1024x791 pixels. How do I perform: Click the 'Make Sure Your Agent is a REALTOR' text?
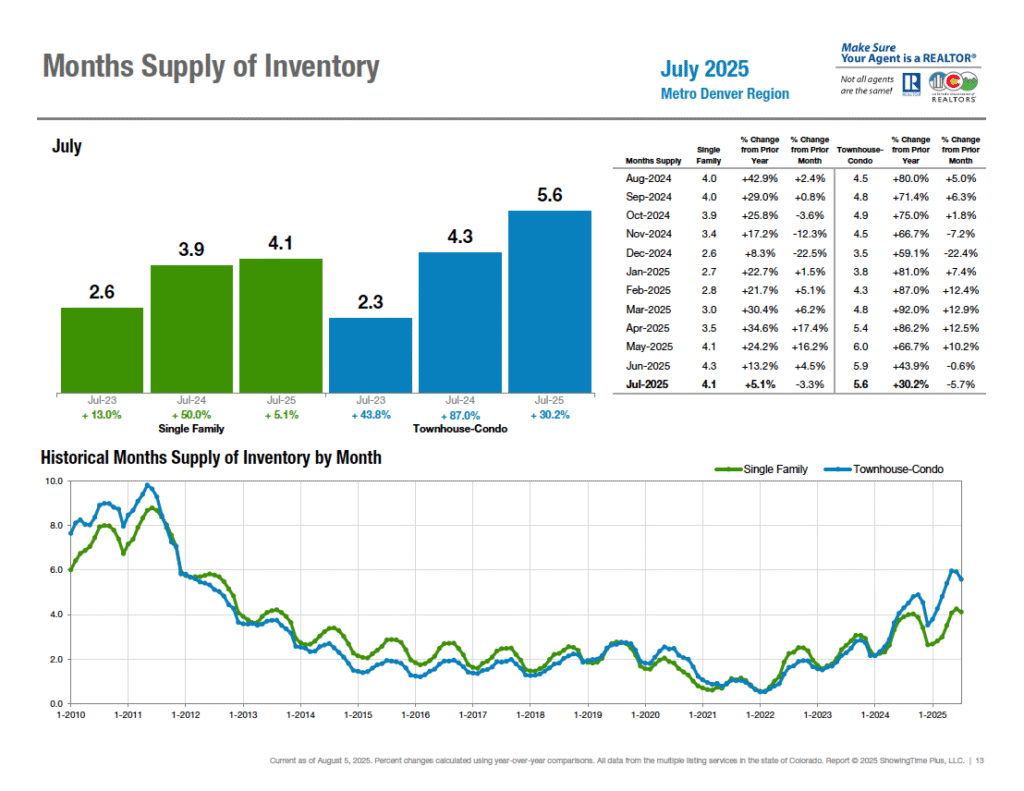pyautogui.click(x=908, y=53)
